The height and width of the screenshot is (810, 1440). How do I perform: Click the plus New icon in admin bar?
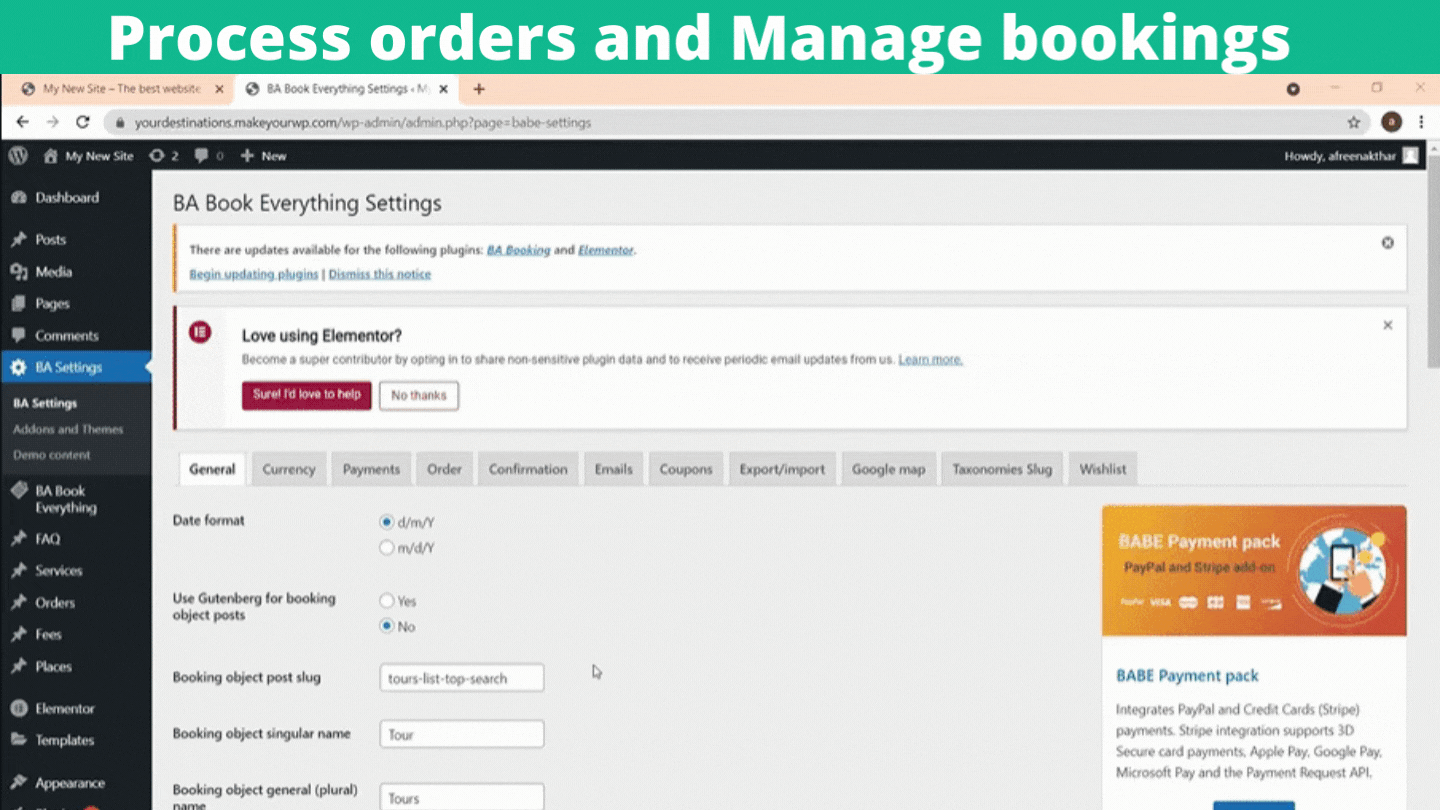click(247, 156)
